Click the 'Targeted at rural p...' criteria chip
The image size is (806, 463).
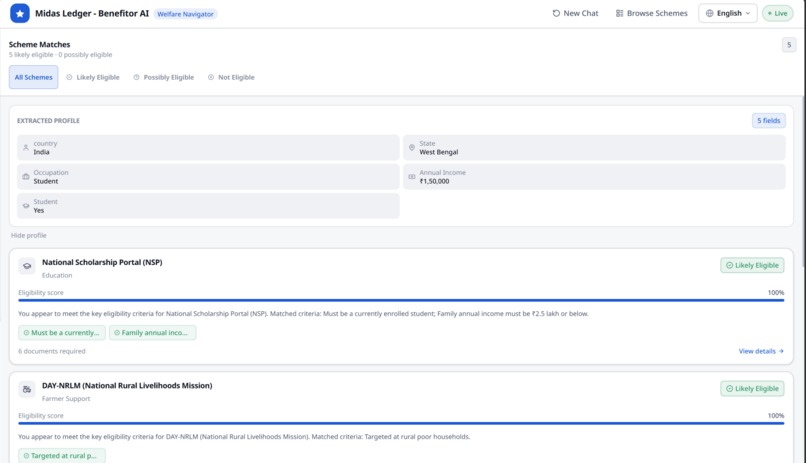(62, 455)
